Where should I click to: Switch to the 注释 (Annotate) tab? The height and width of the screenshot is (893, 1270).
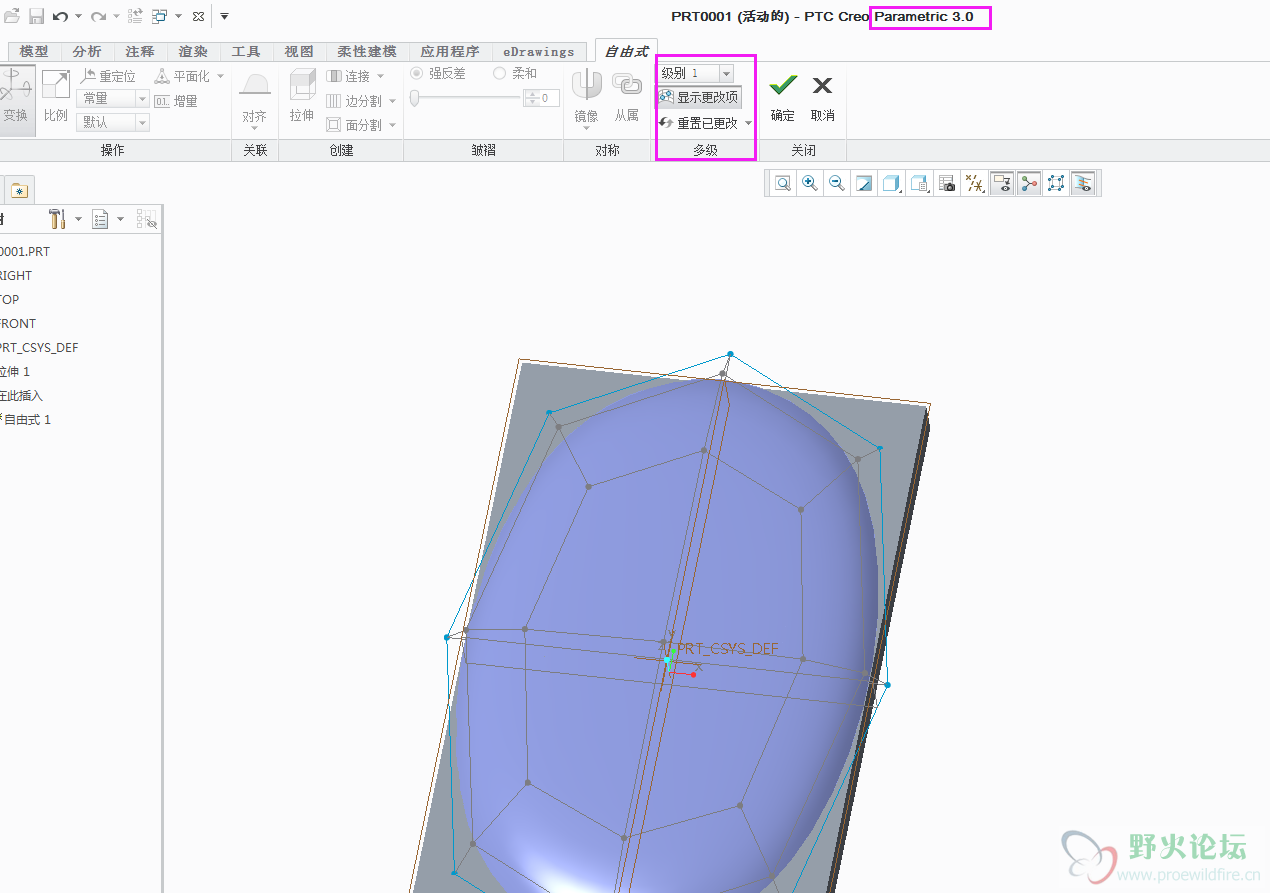pos(140,51)
